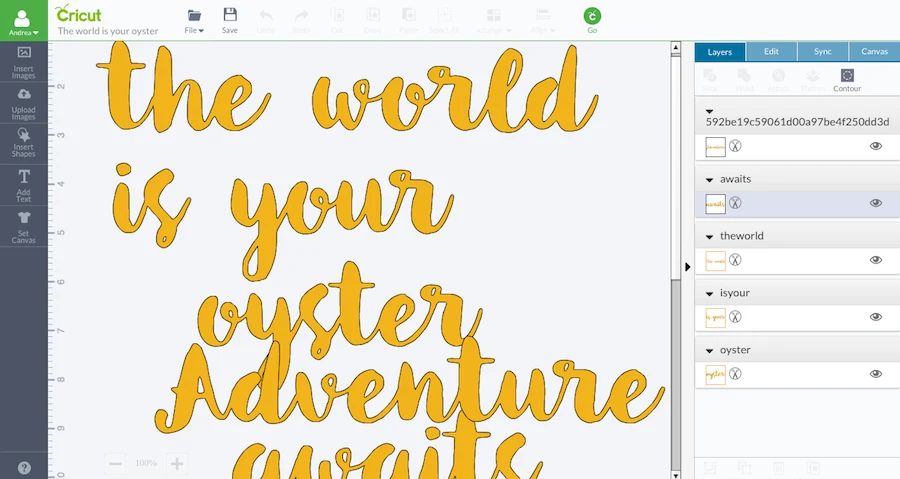Open the Upload Images tool

(x=24, y=103)
